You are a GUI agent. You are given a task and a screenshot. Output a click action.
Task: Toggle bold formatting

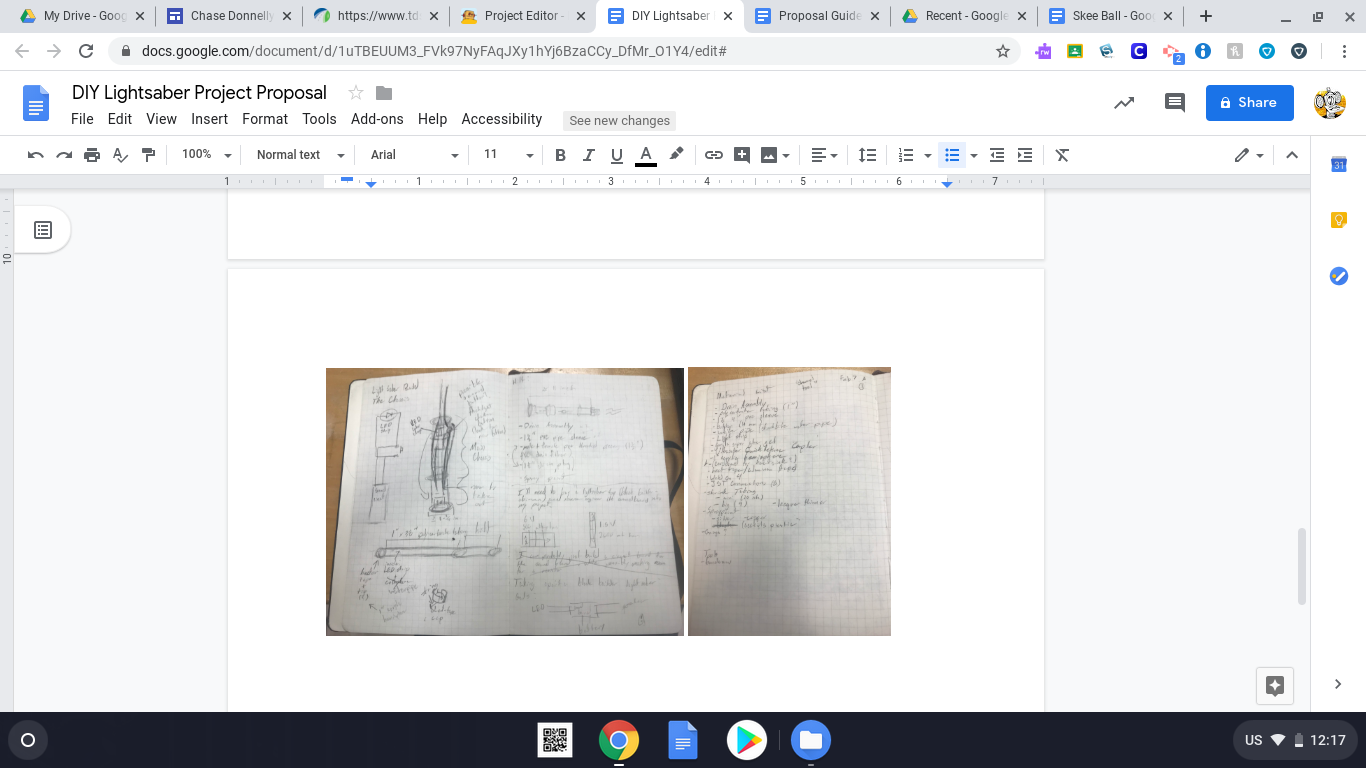pyautogui.click(x=560, y=155)
